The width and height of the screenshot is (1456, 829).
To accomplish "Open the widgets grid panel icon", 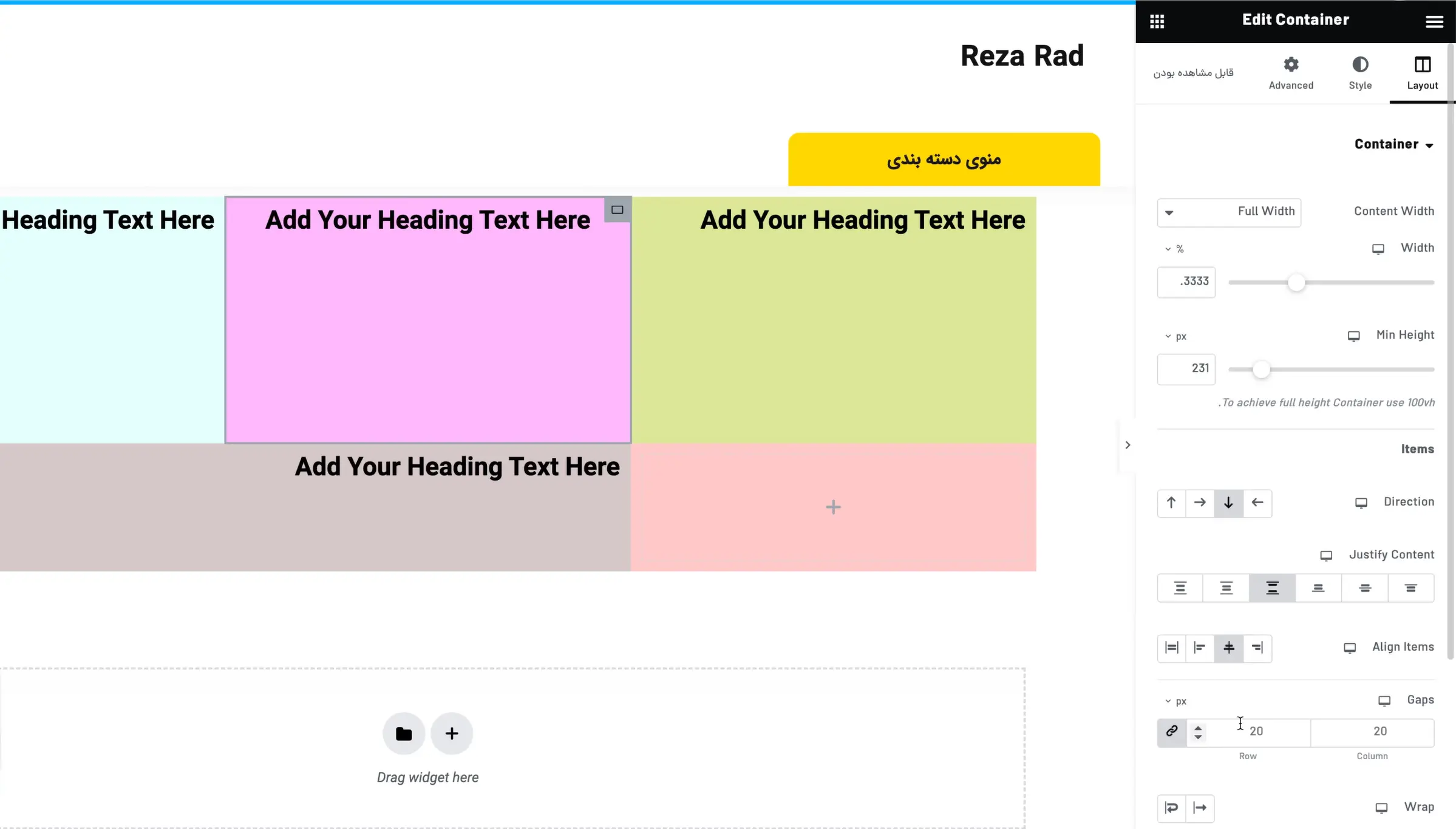I will coord(1157,22).
